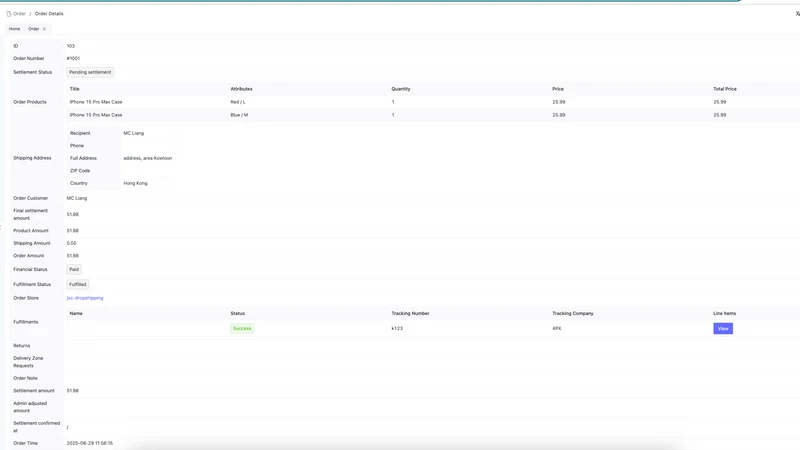Click the Pending settlement status tag
The image size is (800, 450).
pyautogui.click(x=90, y=72)
